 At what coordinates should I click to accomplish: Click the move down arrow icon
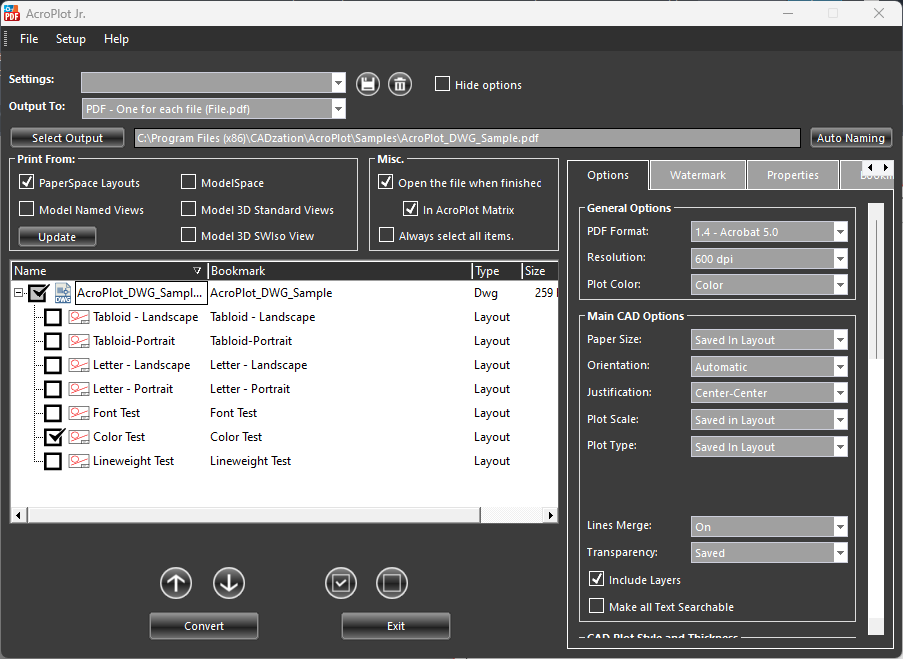click(229, 583)
